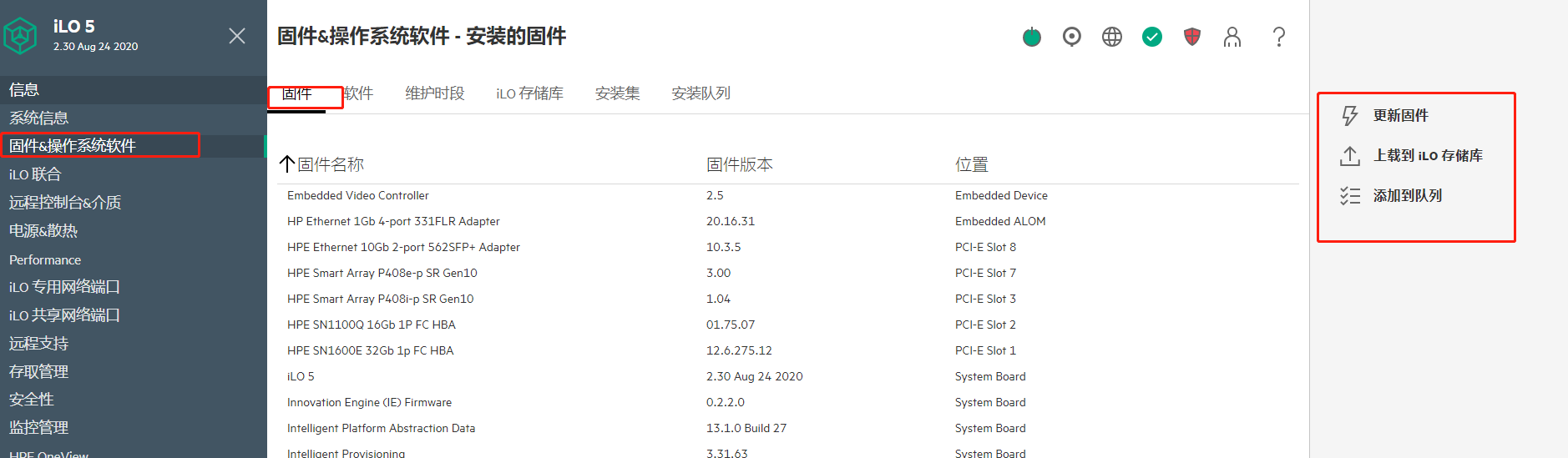Screen dimensions: 1568x458
Task: Open help via question mark icon
Action: click(1279, 37)
